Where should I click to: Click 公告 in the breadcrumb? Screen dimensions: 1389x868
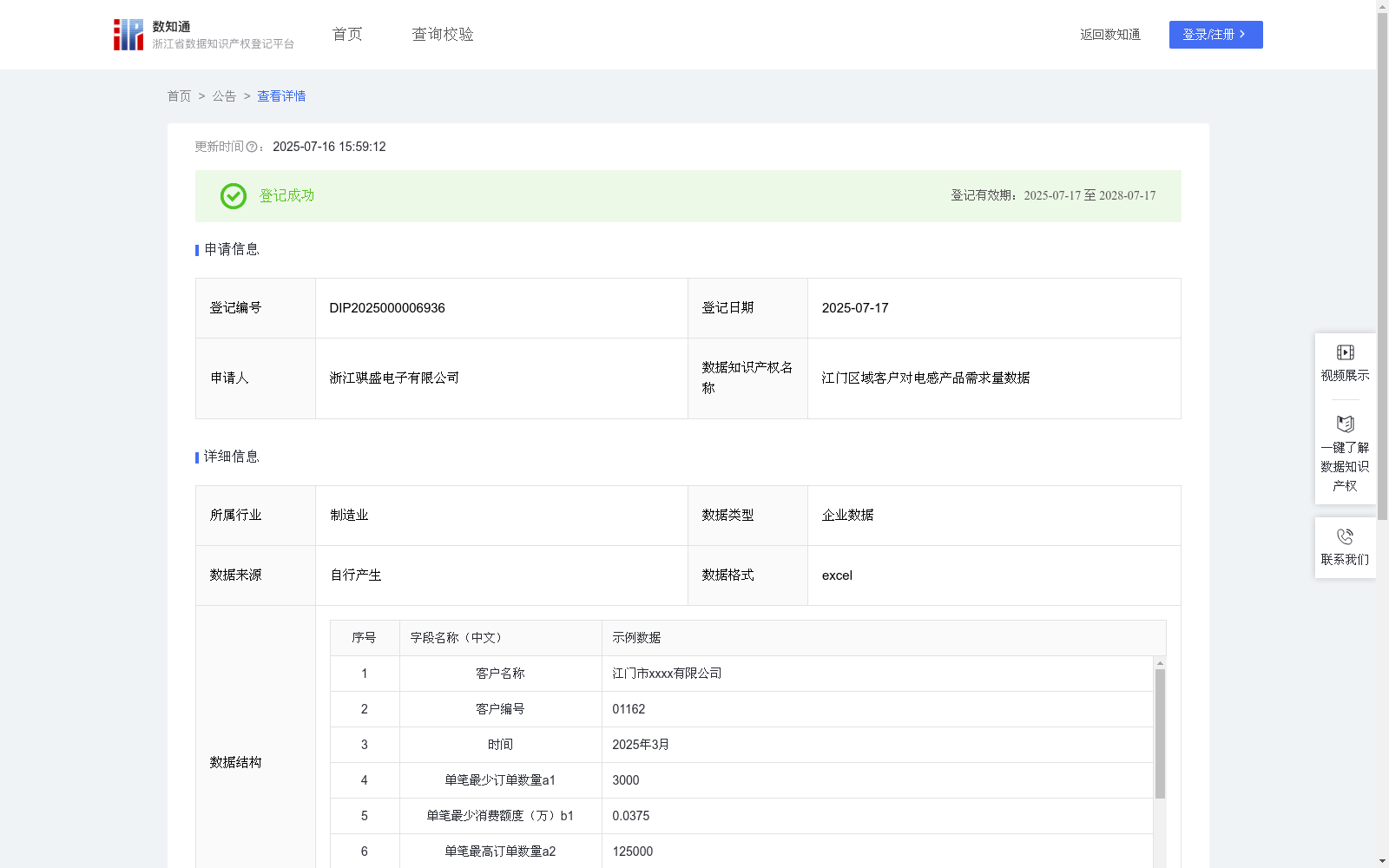pyautogui.click(x=224, y=96)
